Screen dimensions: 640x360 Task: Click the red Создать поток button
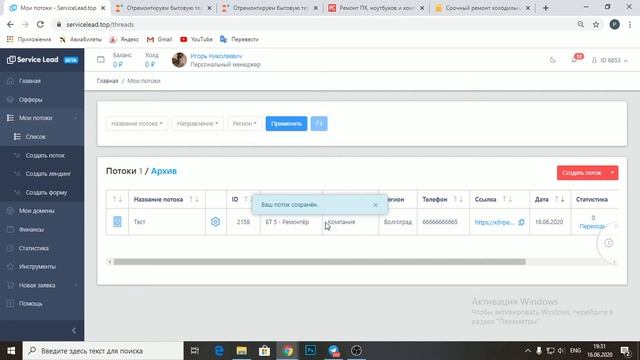click(x=582, y=173)
